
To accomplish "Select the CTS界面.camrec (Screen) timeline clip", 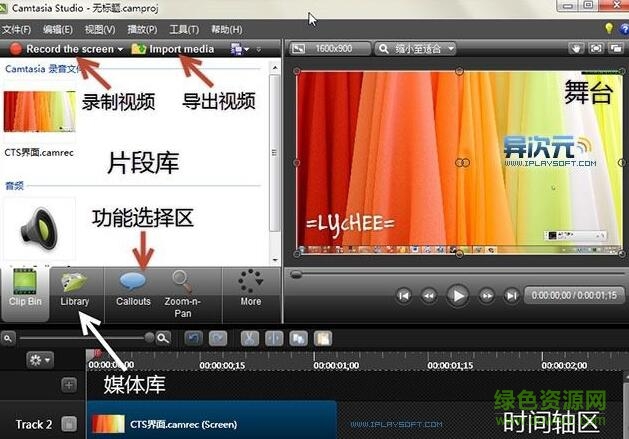I will (212, 421).
